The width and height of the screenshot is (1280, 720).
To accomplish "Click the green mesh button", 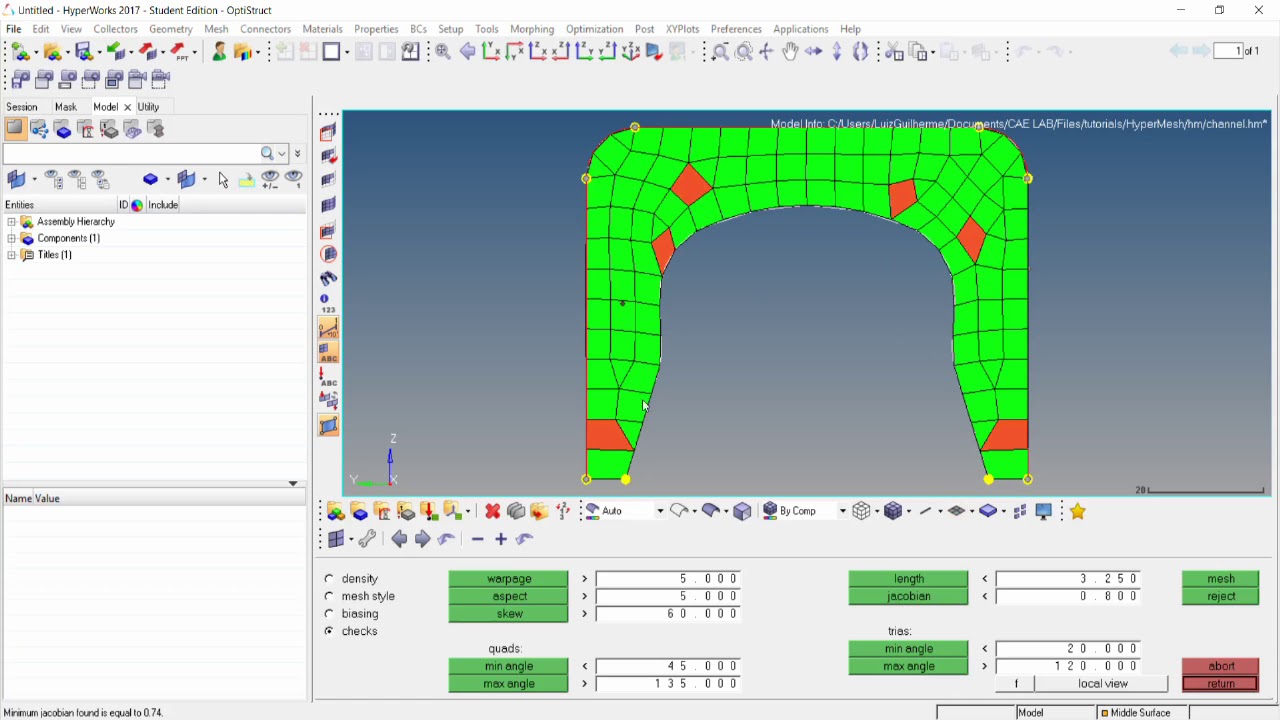I will (x=1220, y=579).
